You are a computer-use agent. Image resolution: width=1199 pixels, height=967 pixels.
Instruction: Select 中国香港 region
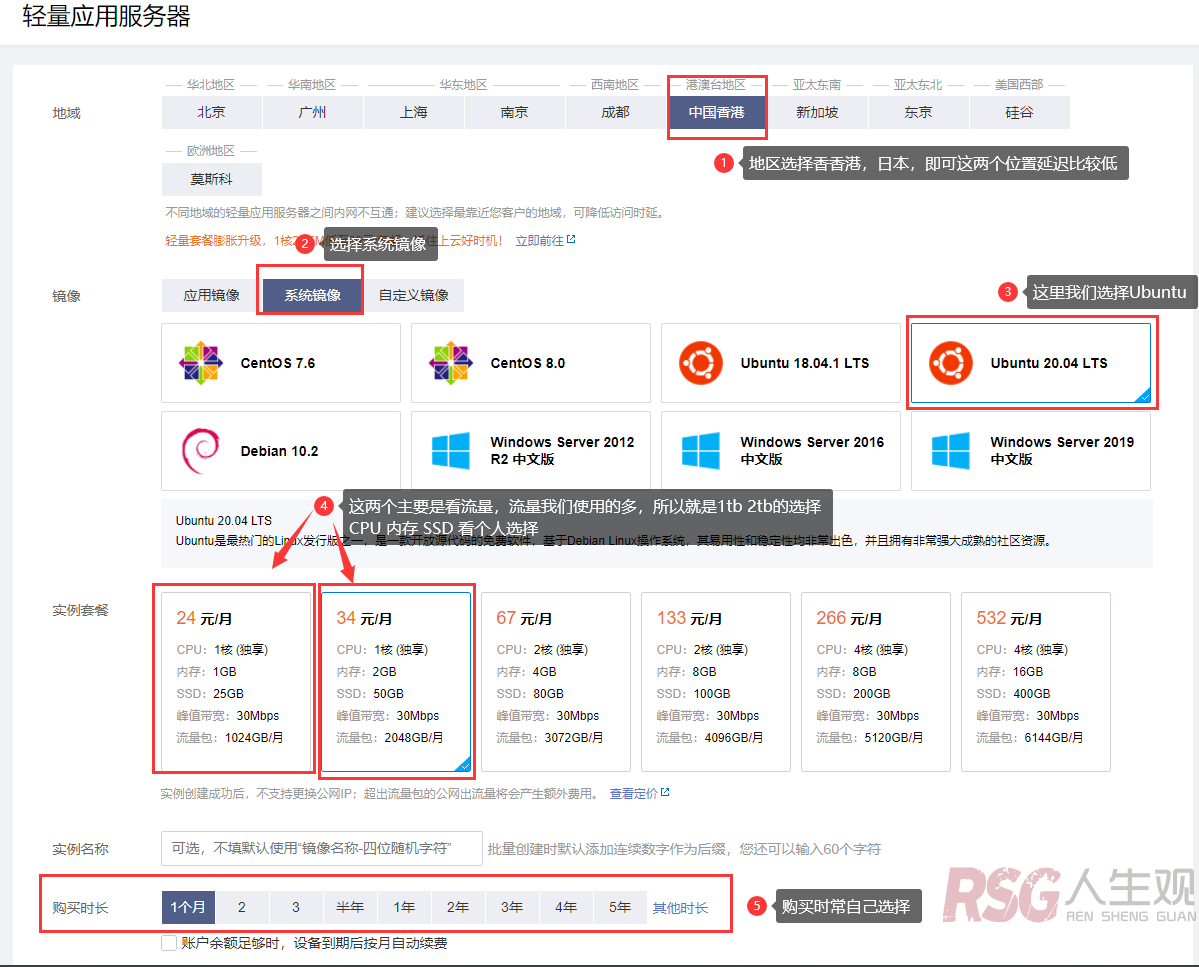point(716,112)
